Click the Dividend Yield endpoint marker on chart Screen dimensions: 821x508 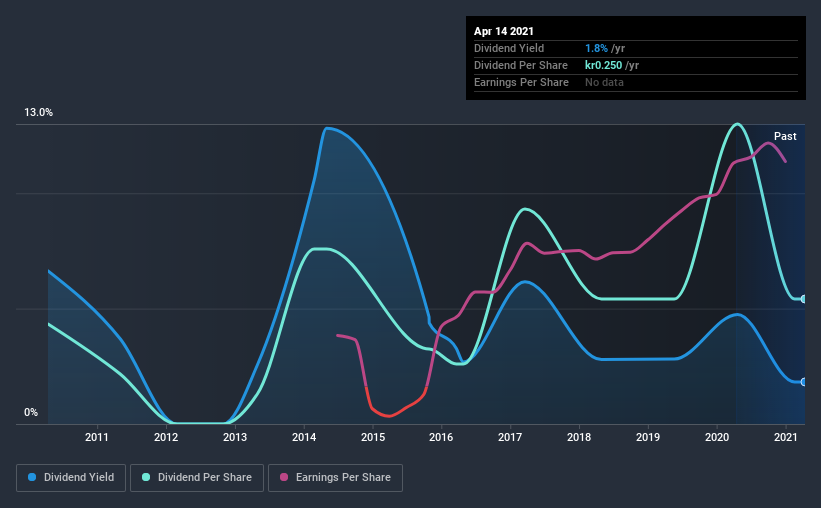click(x=803, y=382)
